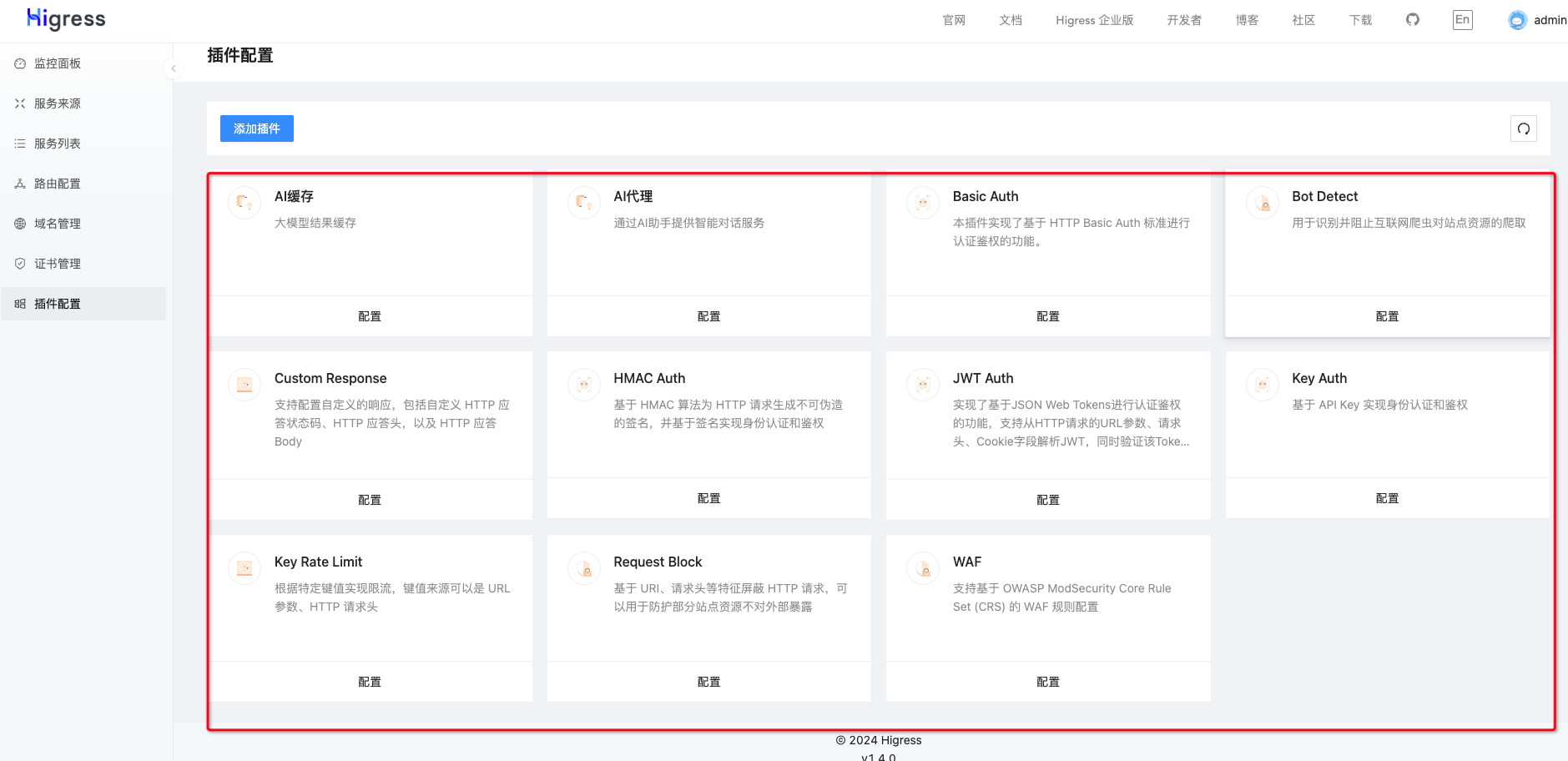This screenshot has height=761, width=1568.
Task: Click the WAF plugin icon
Action: pos(923,568)
